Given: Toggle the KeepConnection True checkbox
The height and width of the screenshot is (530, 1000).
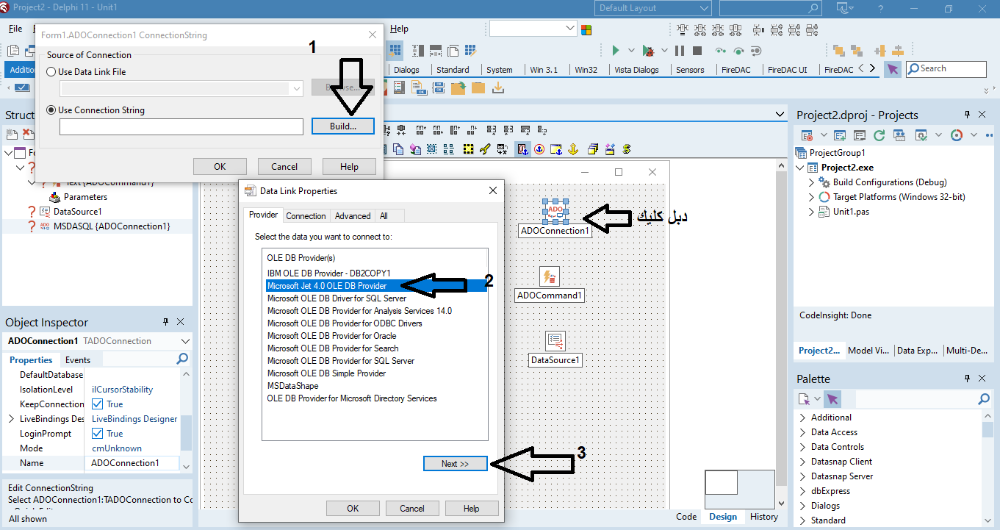Looking at the screenshot, I should pos(98,404).
